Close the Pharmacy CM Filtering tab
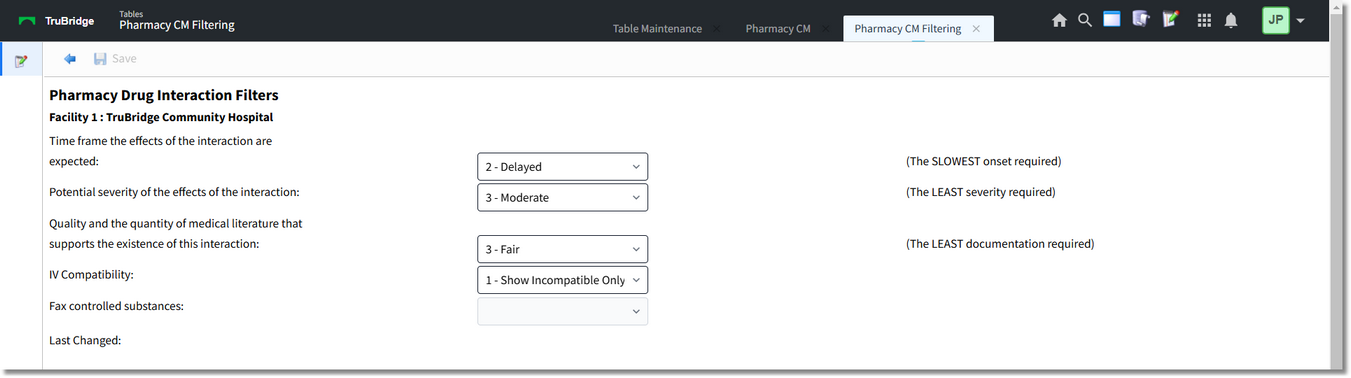1351x378 pixels. coord(976,29)
